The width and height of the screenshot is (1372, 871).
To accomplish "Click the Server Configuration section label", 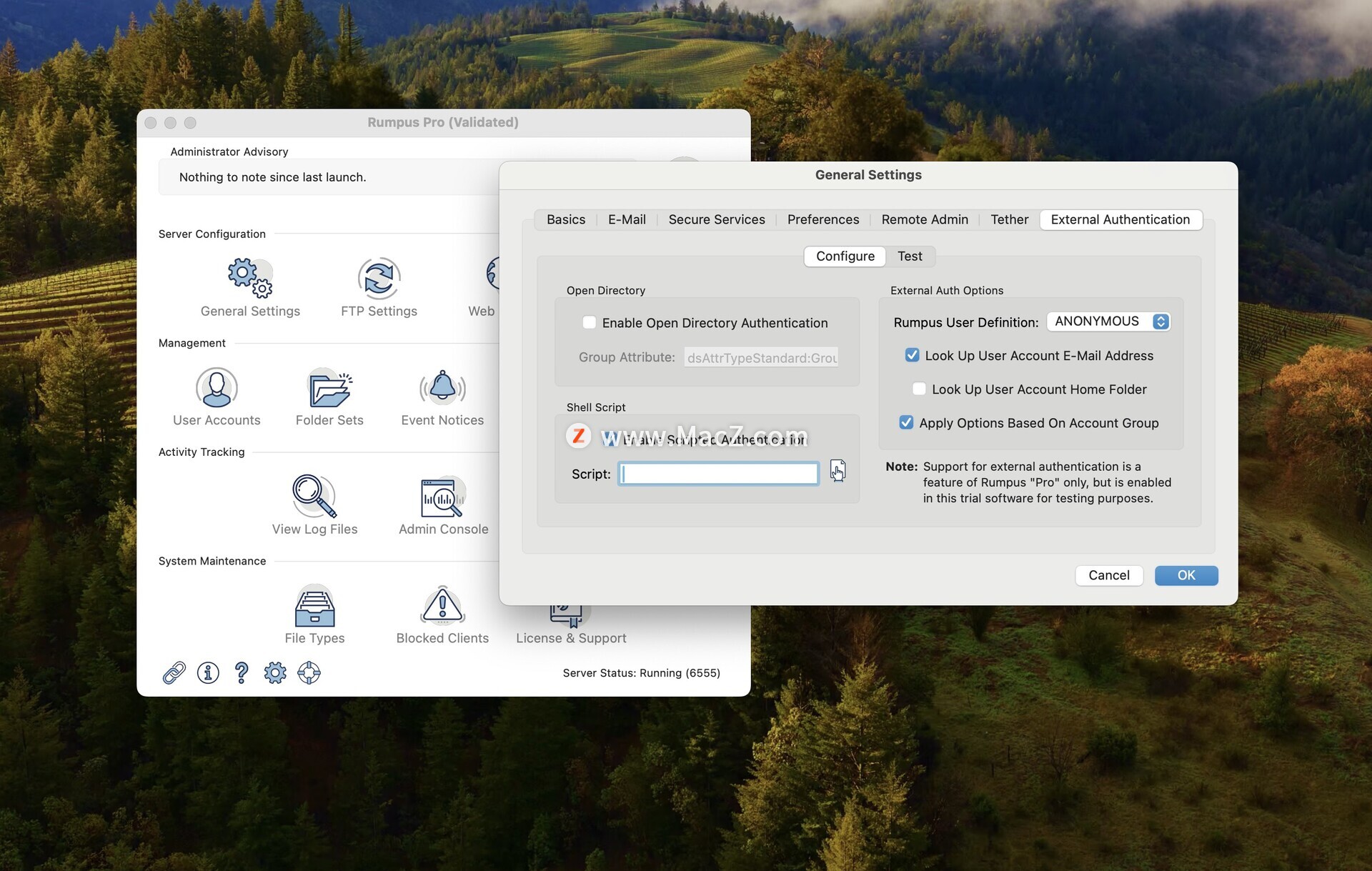I will (212, 234).
